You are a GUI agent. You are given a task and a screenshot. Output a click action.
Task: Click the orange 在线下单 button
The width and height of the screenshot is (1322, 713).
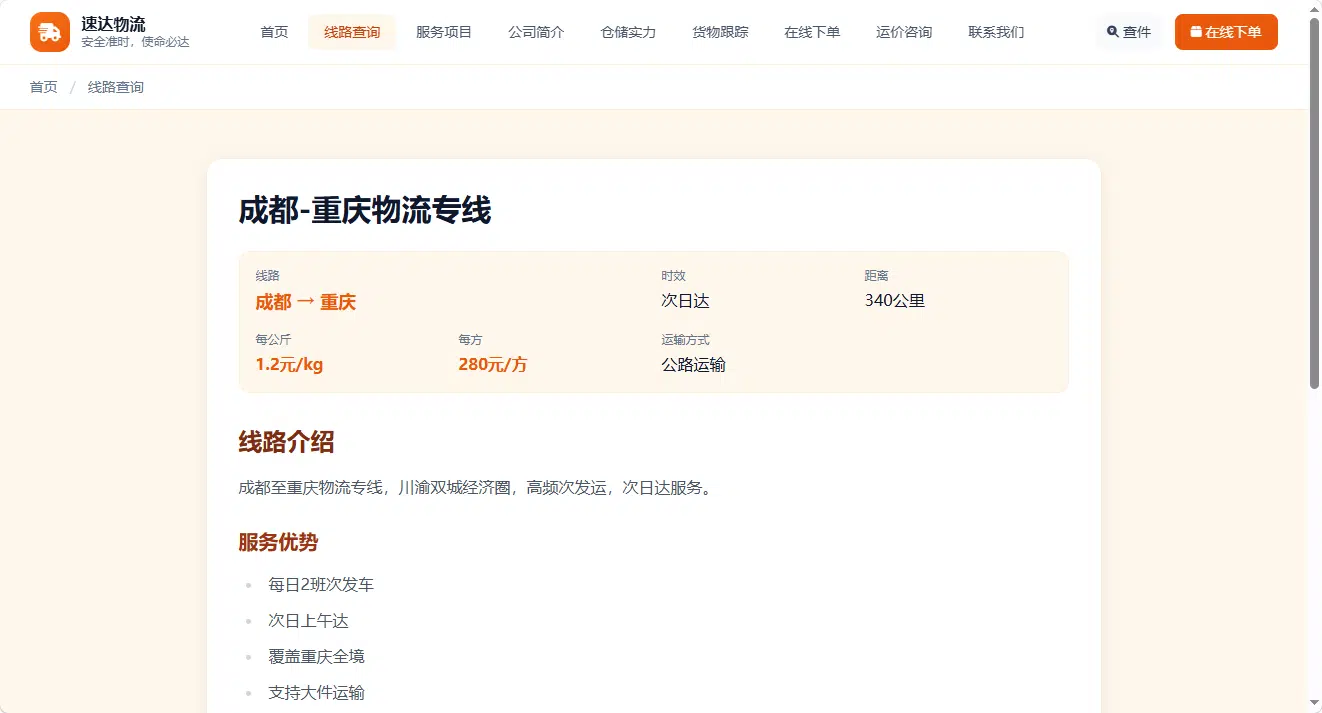(1226, 32)
